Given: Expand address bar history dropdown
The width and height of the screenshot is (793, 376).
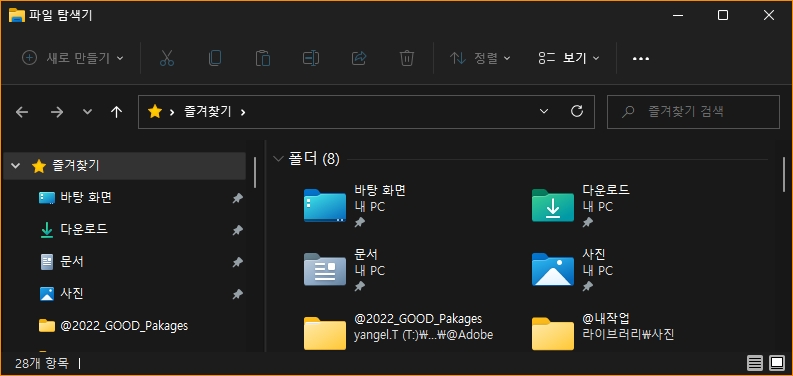Looking at the screenshot, I should point(544,111).
